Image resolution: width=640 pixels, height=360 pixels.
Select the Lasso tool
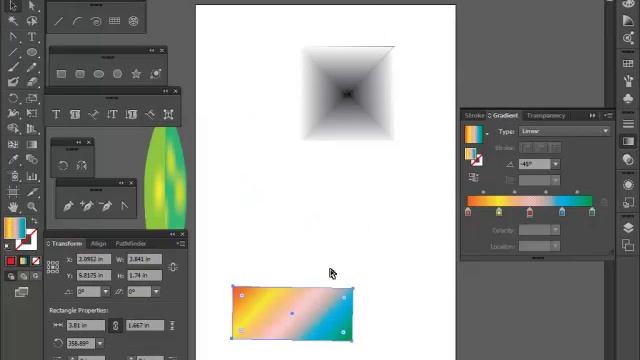pos(32,20)
